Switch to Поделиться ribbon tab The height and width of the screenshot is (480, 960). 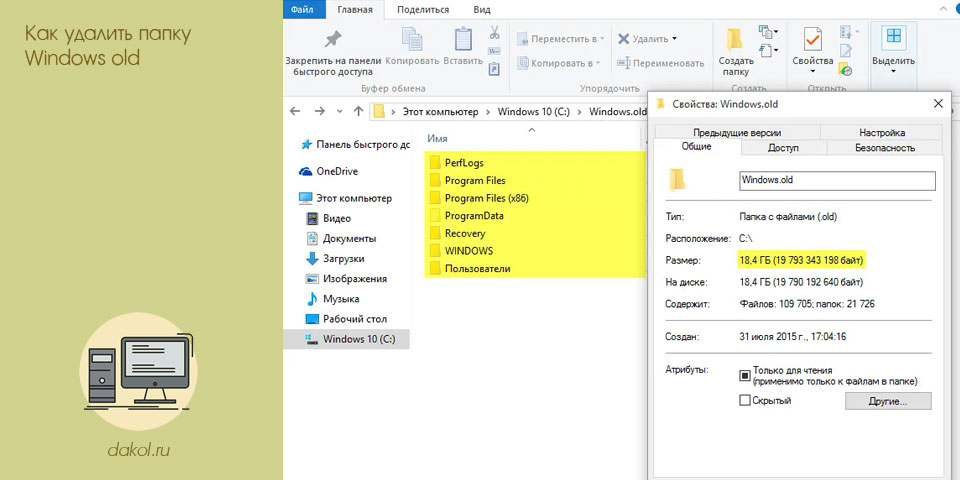[422, 10]
